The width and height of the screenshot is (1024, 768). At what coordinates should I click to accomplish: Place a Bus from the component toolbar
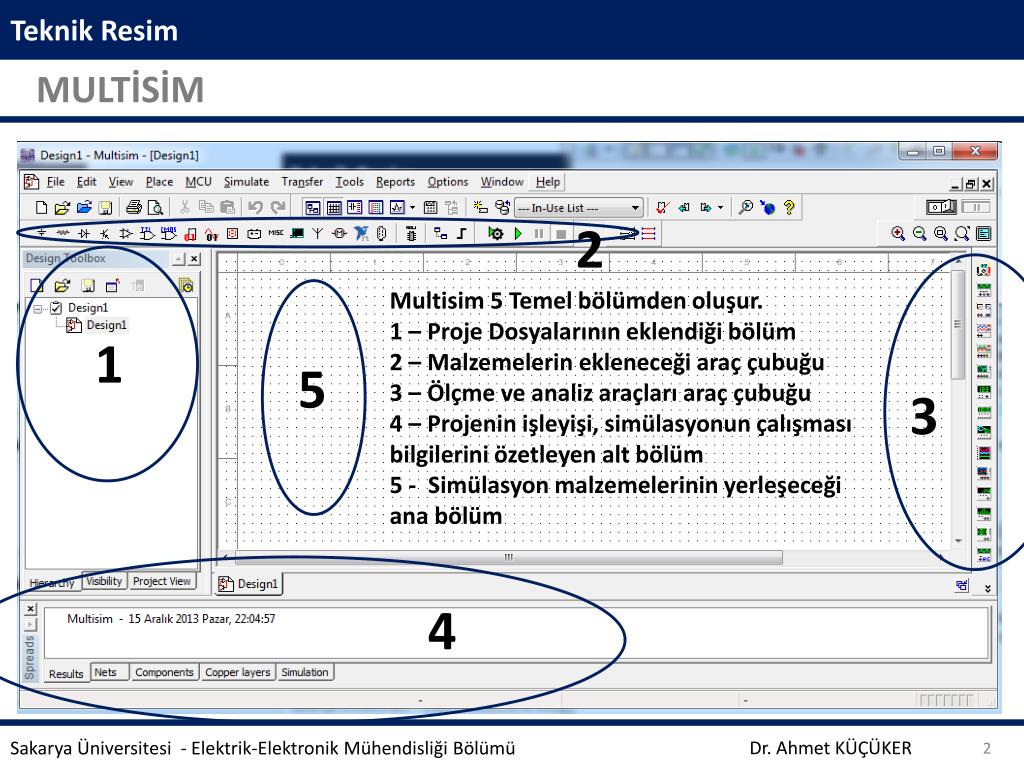(462, 233)
